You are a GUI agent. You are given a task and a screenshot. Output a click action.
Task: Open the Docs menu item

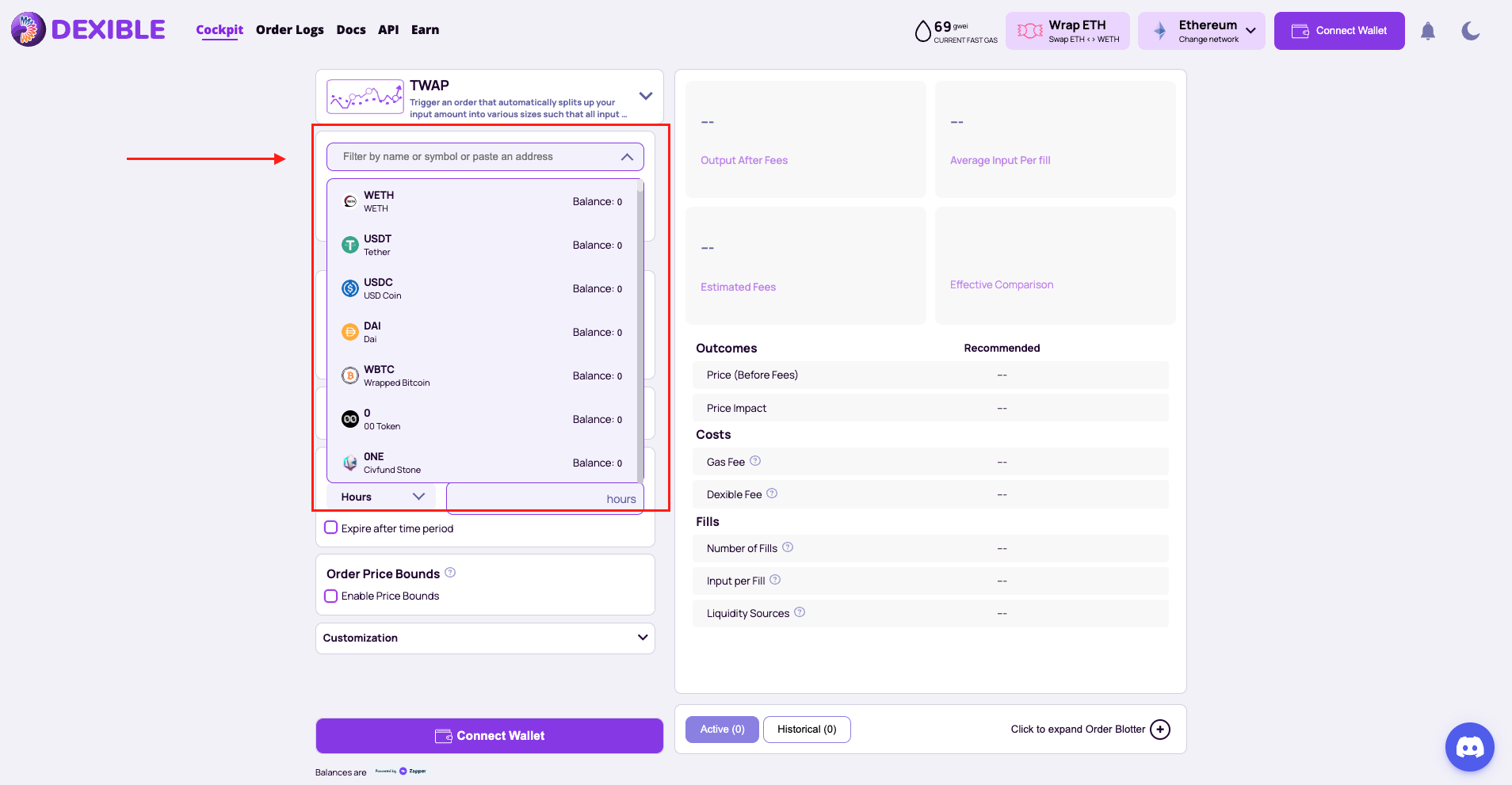pyautogui.click(x=351, y=30)
